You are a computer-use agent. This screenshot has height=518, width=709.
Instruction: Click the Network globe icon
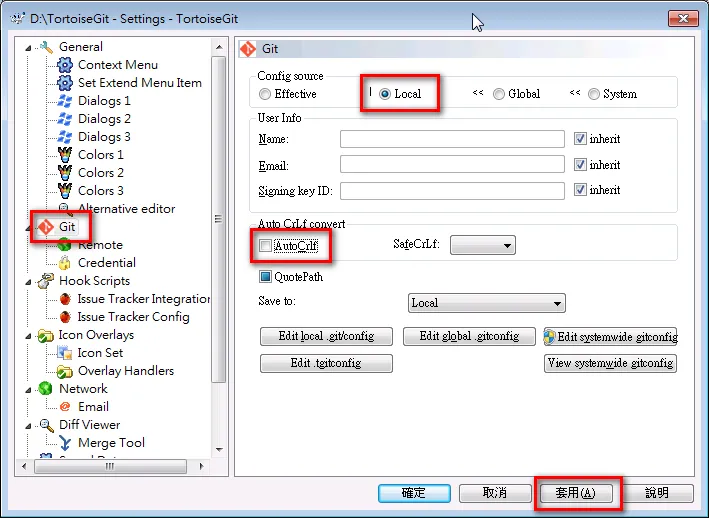click(46, 389)
